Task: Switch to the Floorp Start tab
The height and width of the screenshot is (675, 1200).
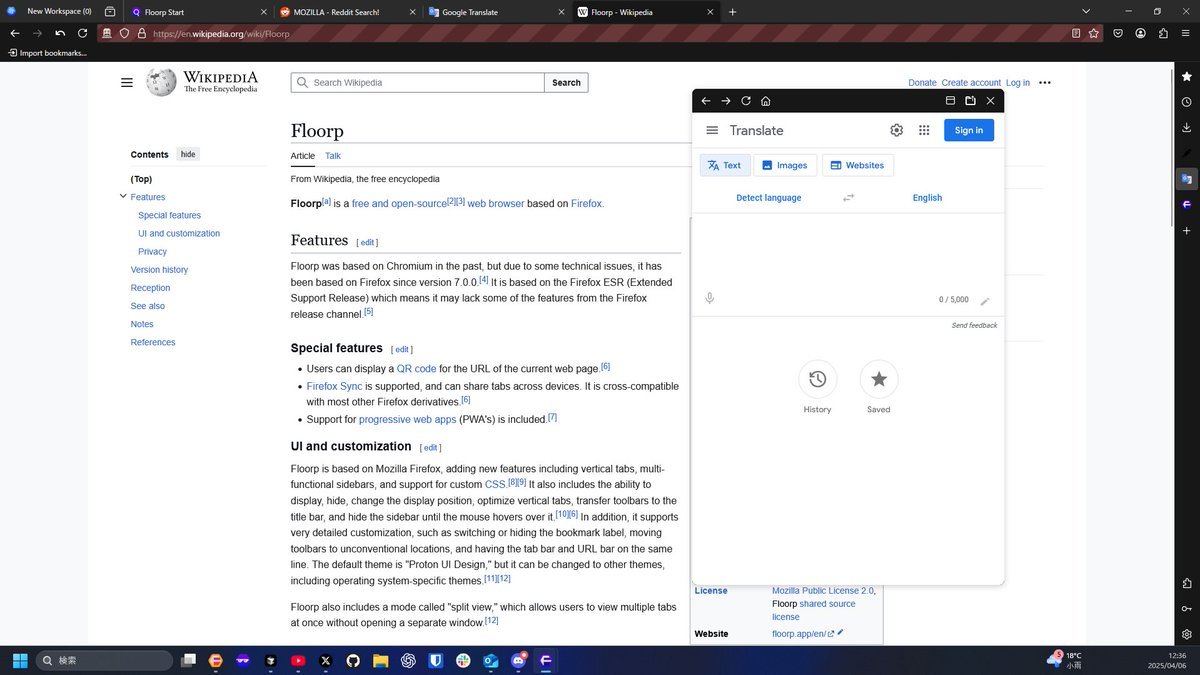Action: point(198,12)
